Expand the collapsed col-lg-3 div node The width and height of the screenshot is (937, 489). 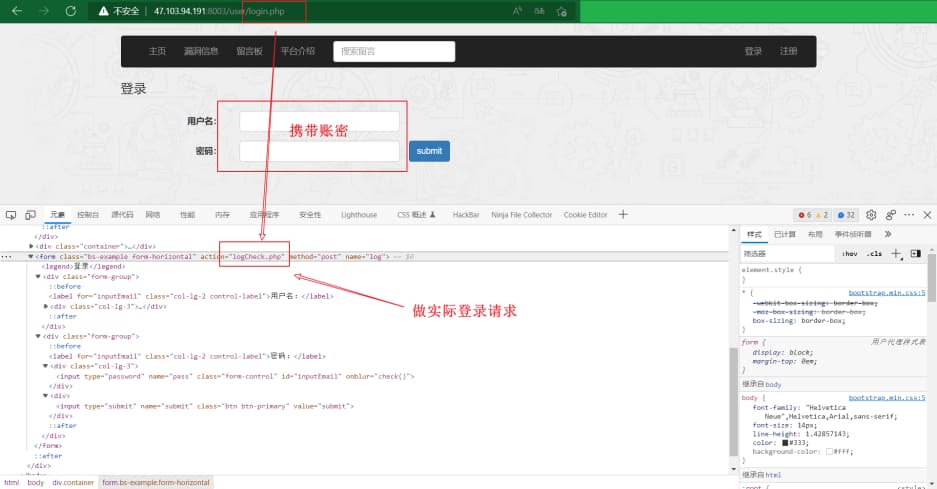[x=46, y=306]
